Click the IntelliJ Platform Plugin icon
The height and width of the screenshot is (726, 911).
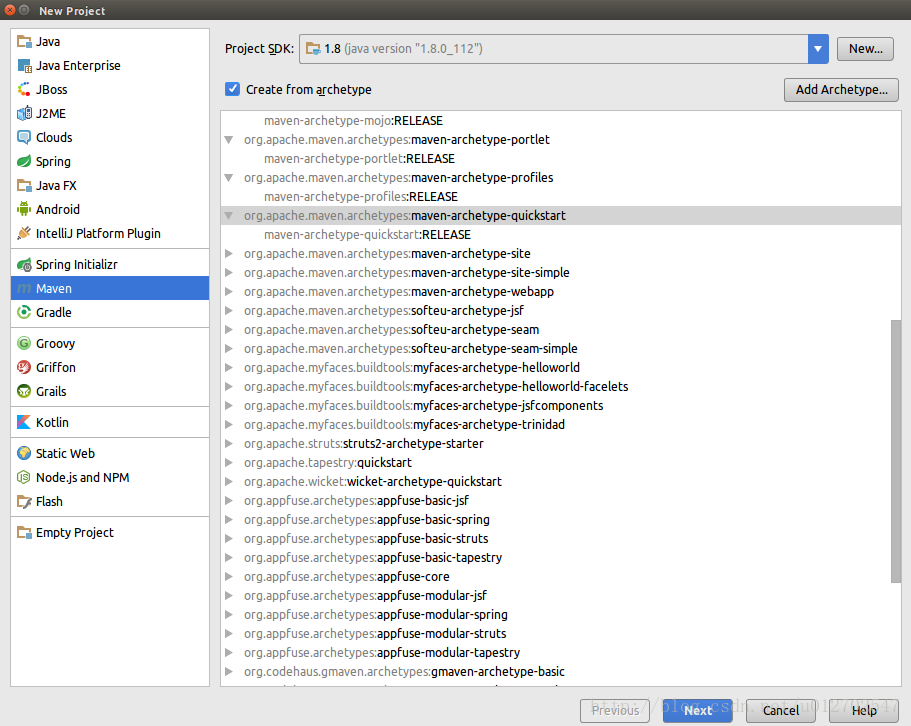pyautogui.click(x=24, y=233)
